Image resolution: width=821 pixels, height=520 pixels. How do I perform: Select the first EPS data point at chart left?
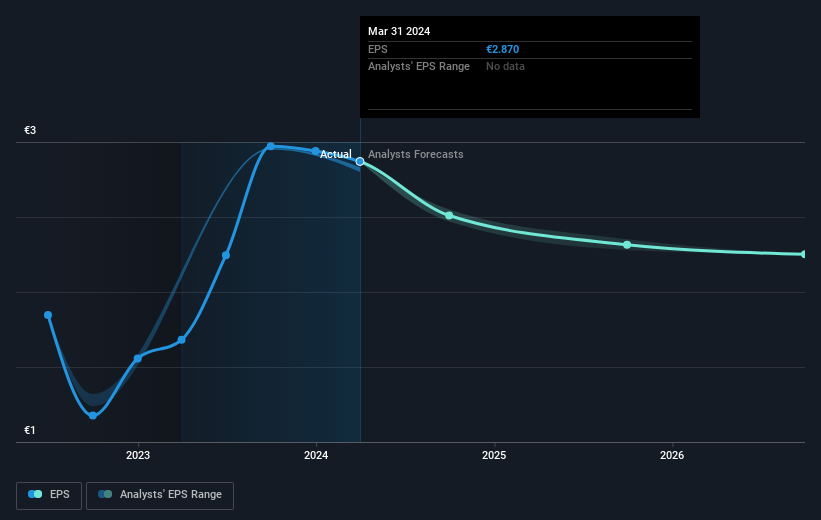coord(48,315)
